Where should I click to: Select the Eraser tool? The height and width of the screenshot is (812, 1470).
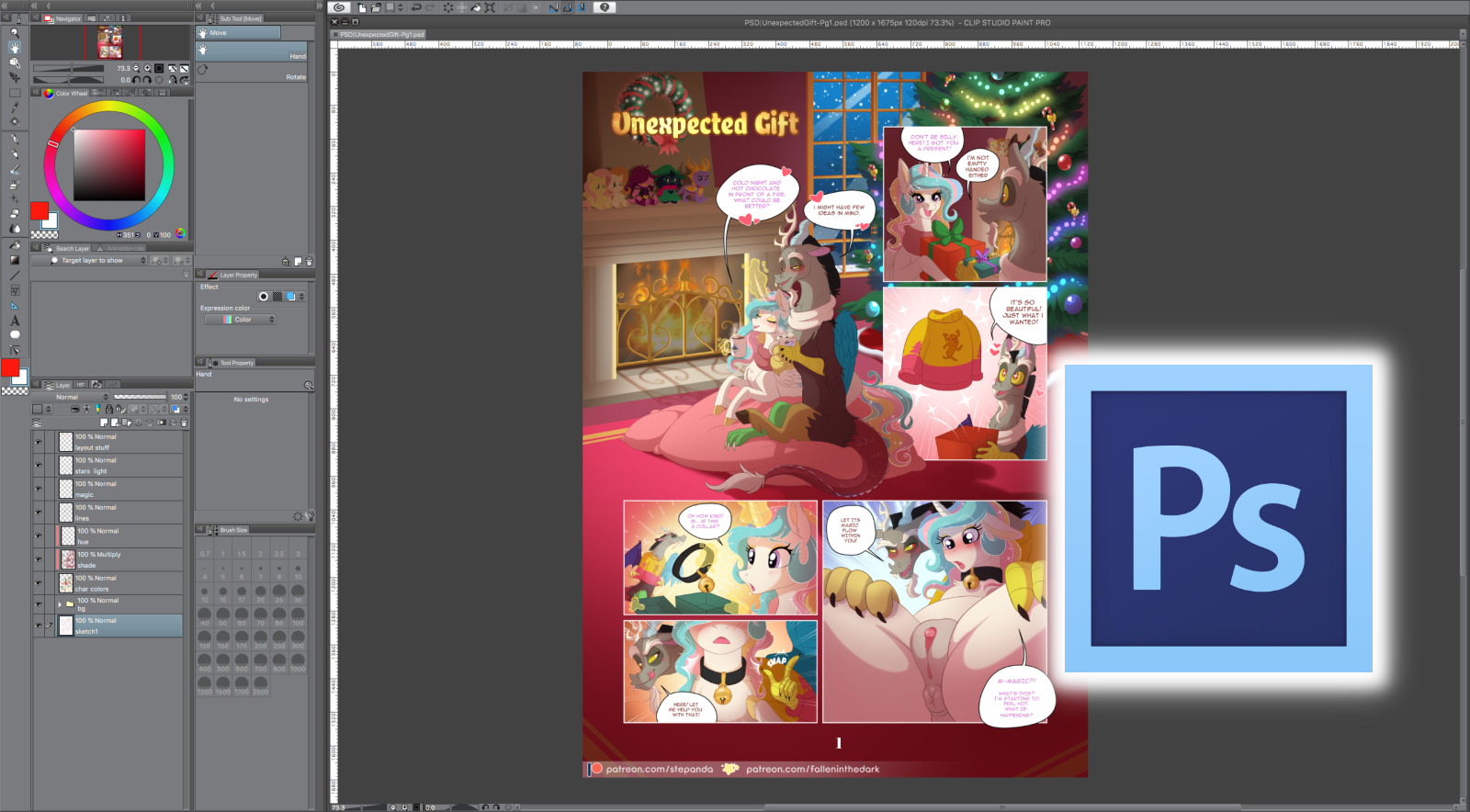pos(15,214)
